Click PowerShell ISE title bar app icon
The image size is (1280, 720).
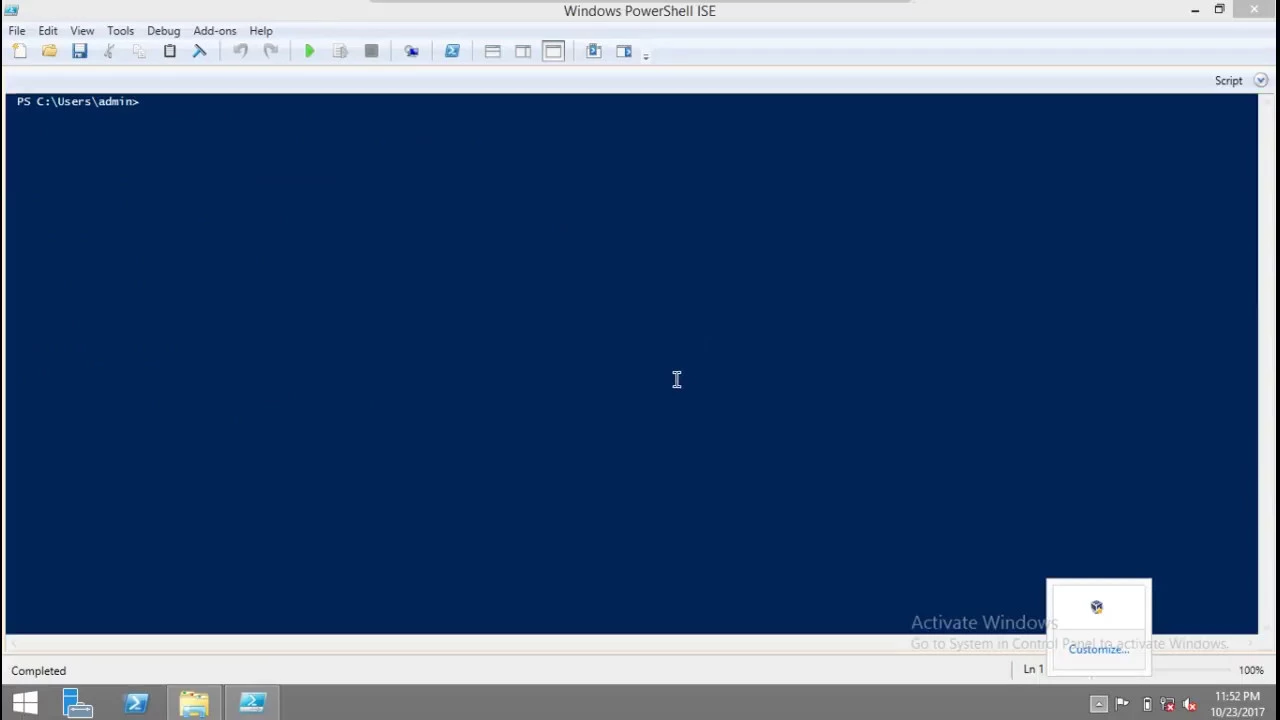point(12,10)
